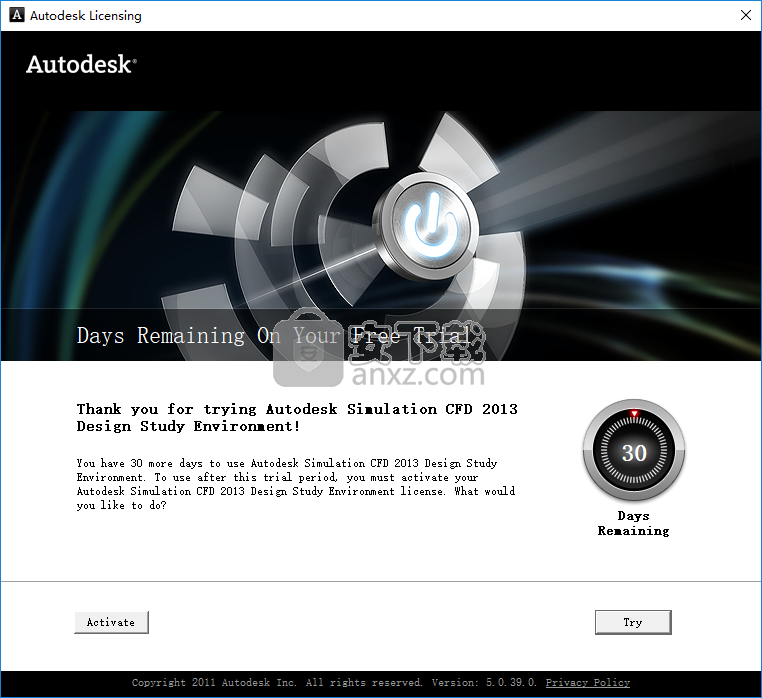Open the Privacy Policy link
Screen dimensions: 762x698
click(x=588, y=682)
